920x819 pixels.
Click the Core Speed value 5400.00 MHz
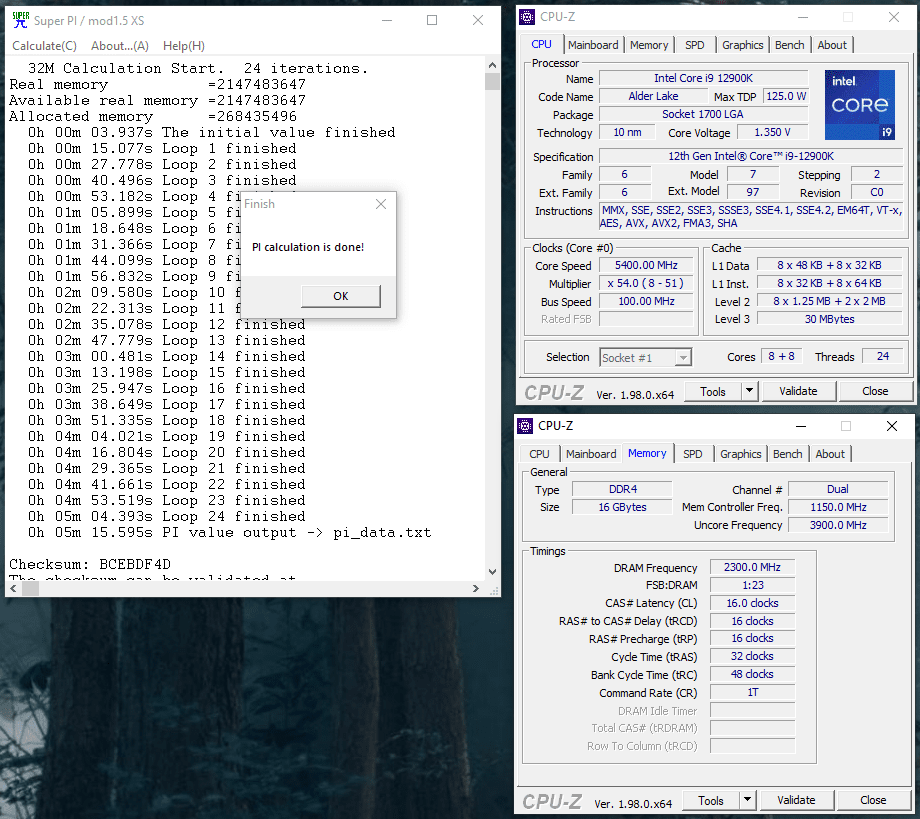(x=646, y=265)
